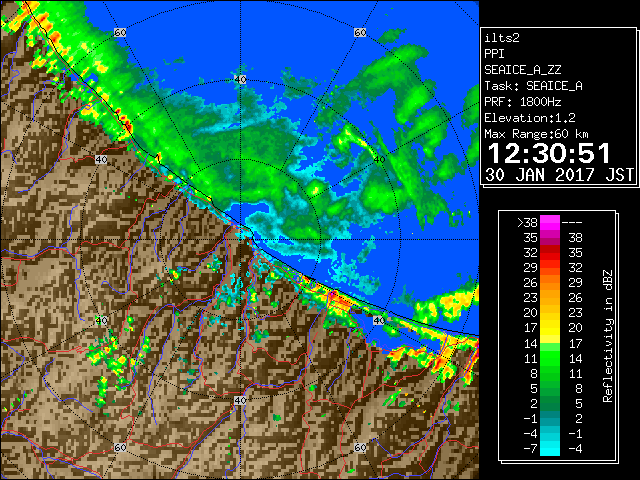Viewport: 640px width, 480px height.
Task: Pick the dark green 2–5 dBZ swatch
Action: point(550,403)
